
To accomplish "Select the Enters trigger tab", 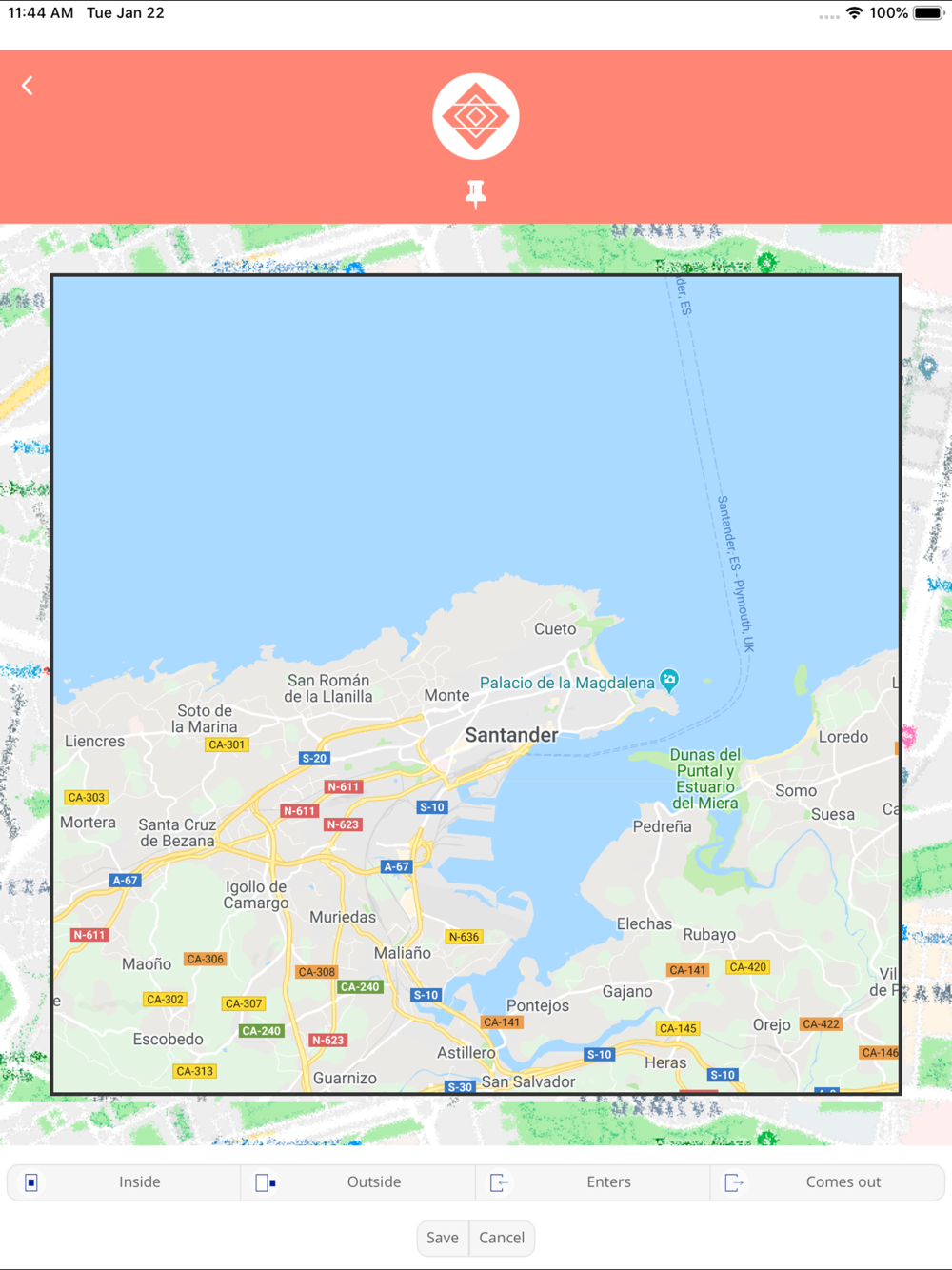I will (593, 1182).
